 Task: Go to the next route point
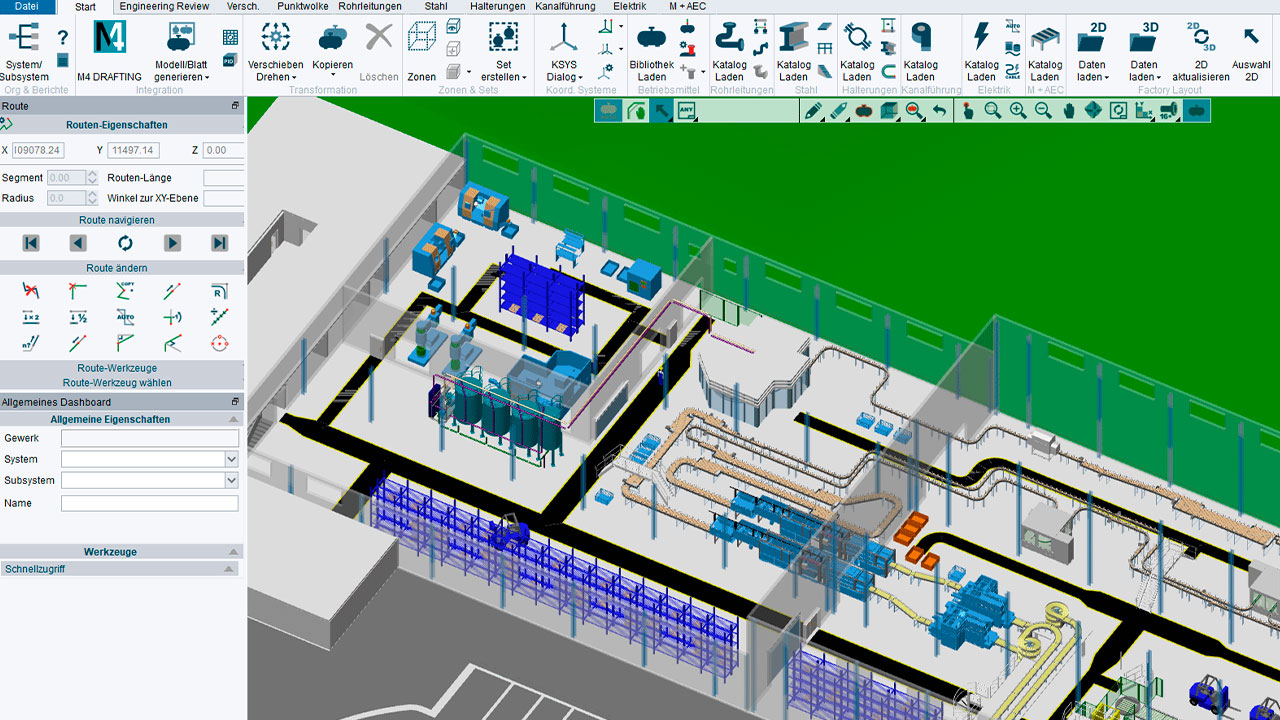pos(172,243)
